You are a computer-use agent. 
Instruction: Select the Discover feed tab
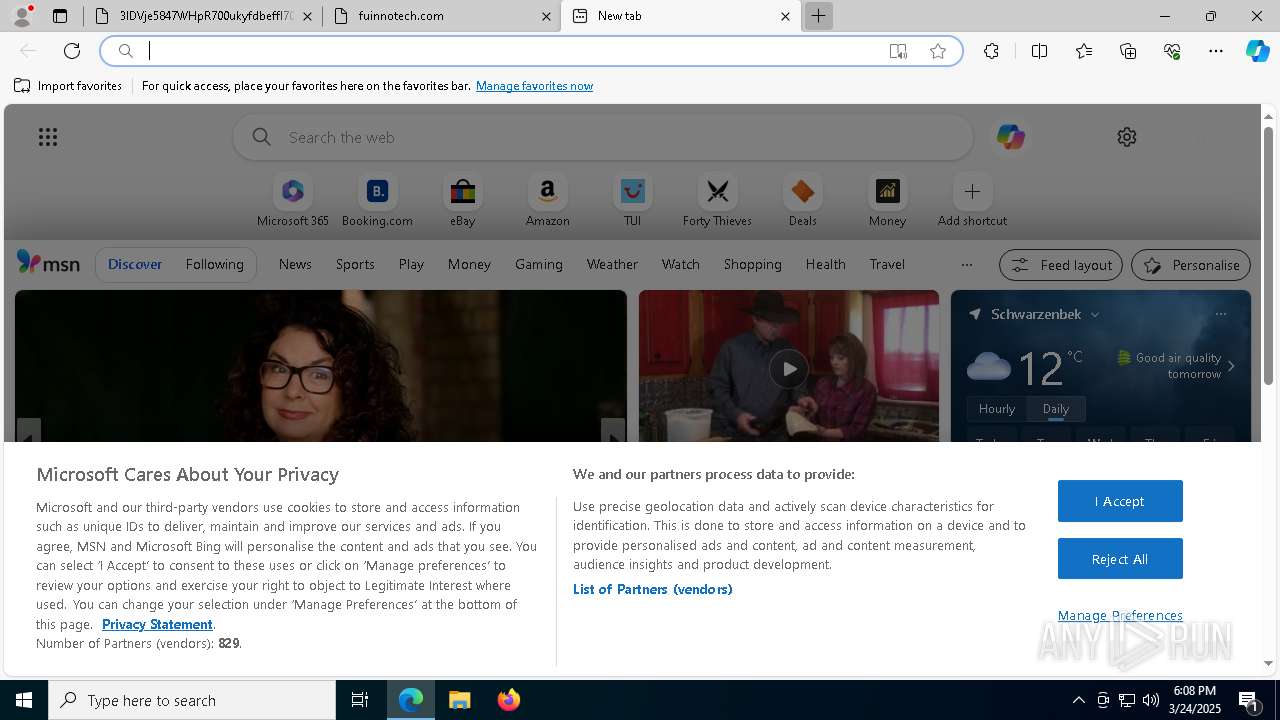pos(135,264)
